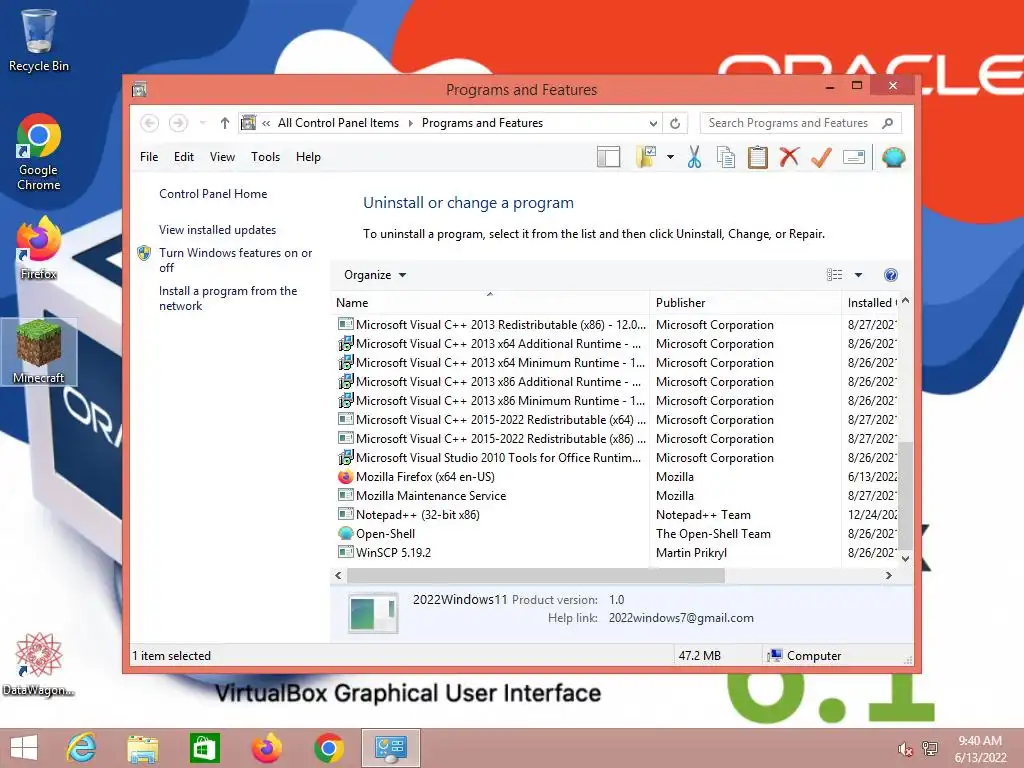Click the red X Delete toolbar icon

(789, 157)
